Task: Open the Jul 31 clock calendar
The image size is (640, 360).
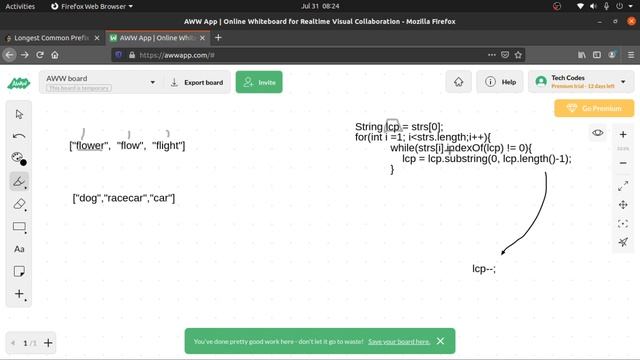Action: pyautogui.click(x=320, y=6)
